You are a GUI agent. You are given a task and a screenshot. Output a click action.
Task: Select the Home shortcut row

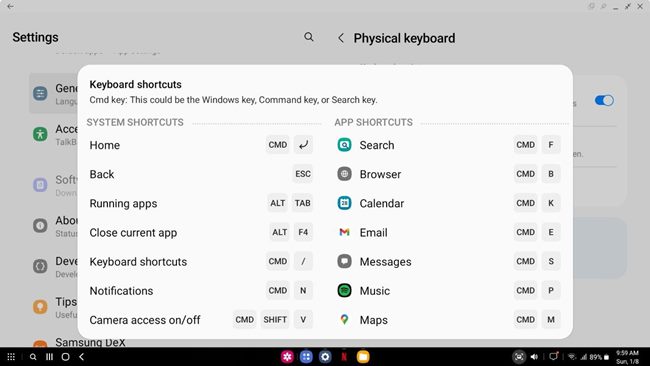(201, 145)
